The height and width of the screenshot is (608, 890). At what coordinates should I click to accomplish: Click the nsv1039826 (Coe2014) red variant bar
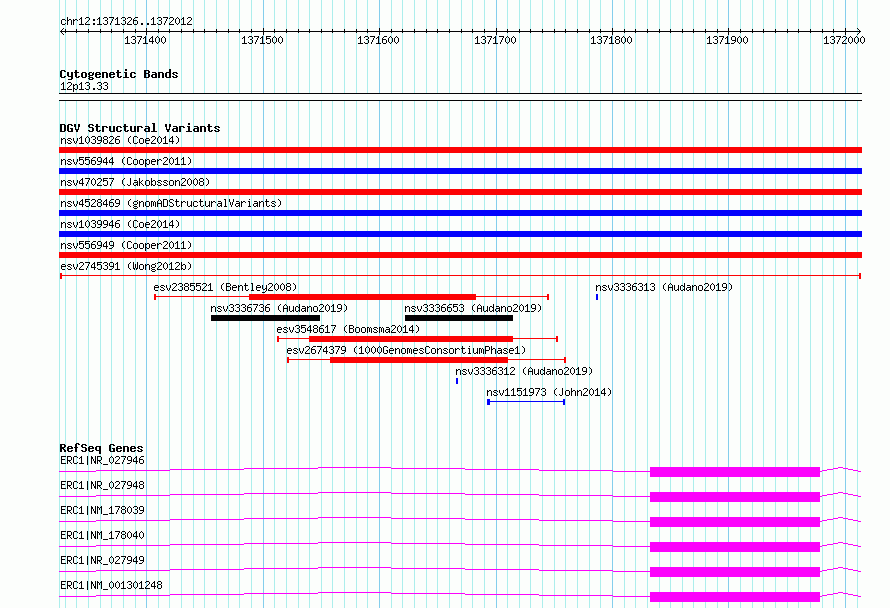pos(460,150)
